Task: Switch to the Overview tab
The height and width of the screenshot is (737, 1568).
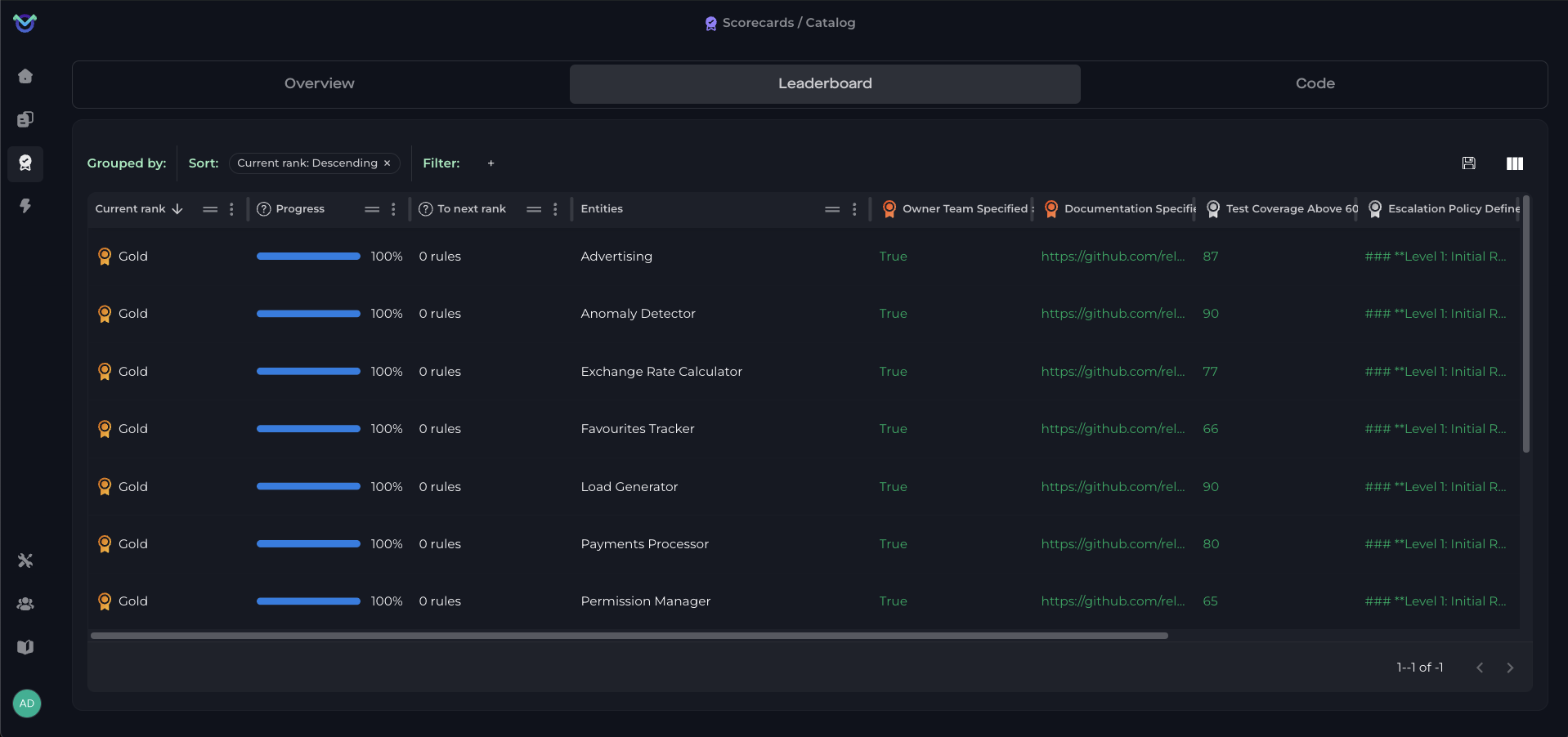Action: [x=320, y=83]
